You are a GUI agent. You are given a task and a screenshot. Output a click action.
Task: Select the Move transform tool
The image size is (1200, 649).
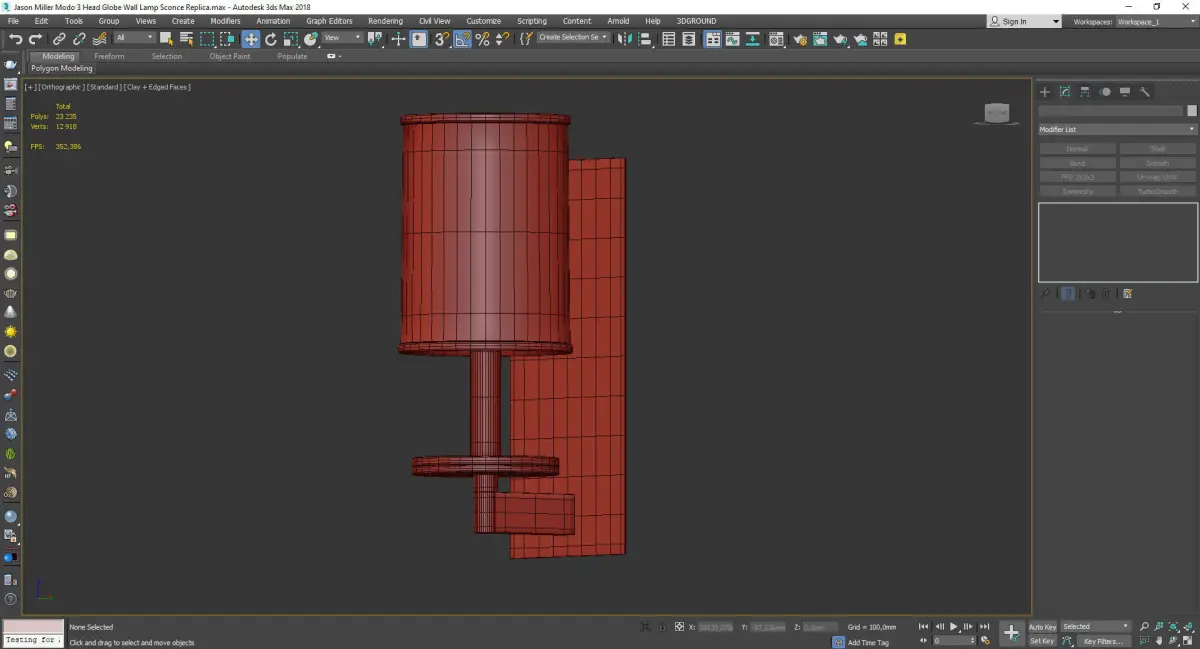tap(250, 39)
